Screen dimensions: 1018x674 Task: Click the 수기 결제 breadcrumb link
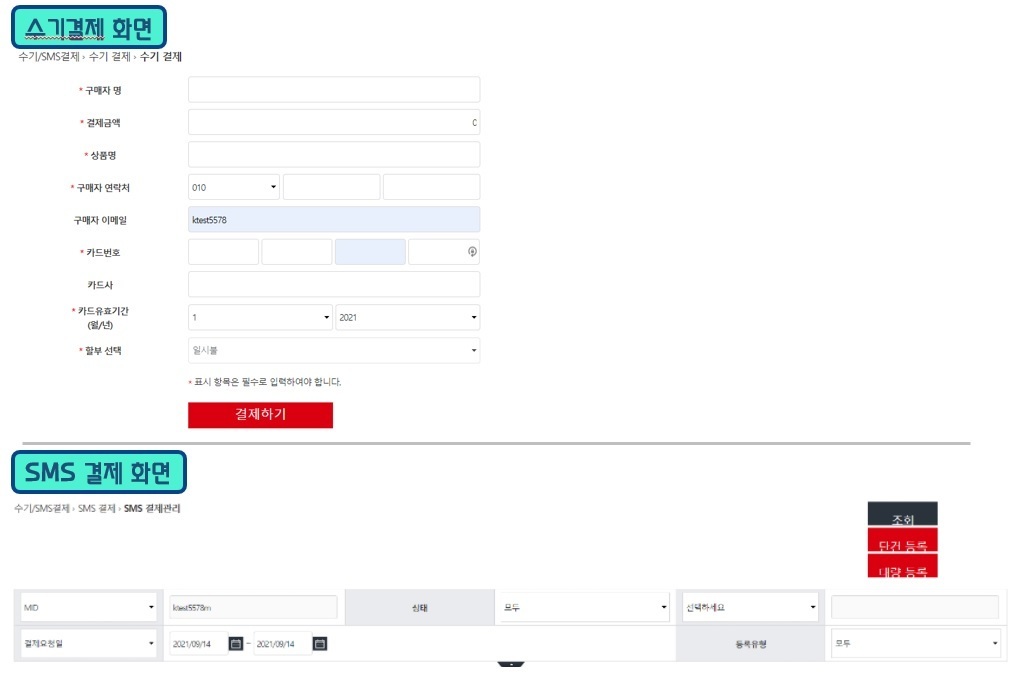pos(110,56)
